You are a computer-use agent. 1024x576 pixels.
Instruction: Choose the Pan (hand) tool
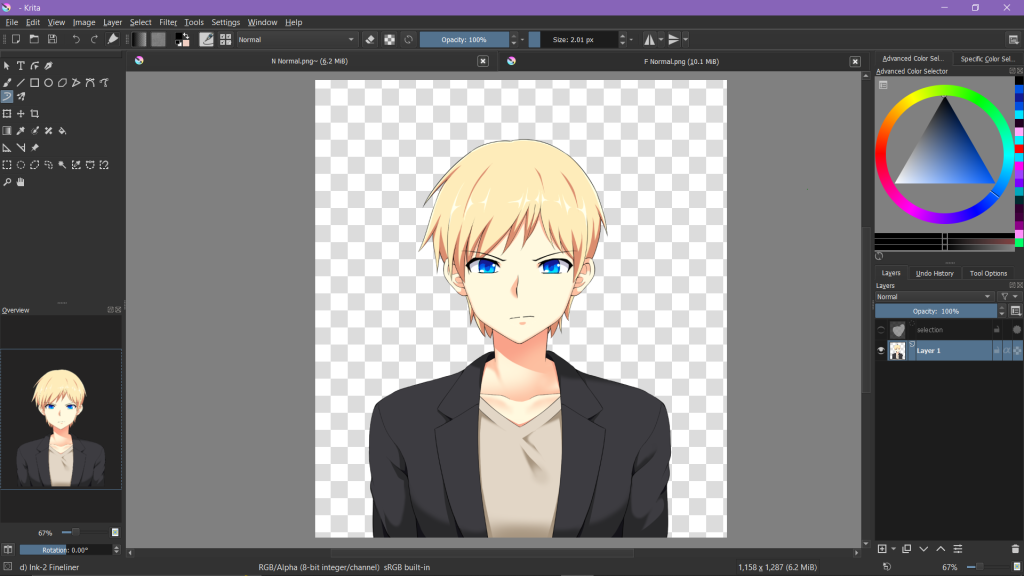point(20,182)
